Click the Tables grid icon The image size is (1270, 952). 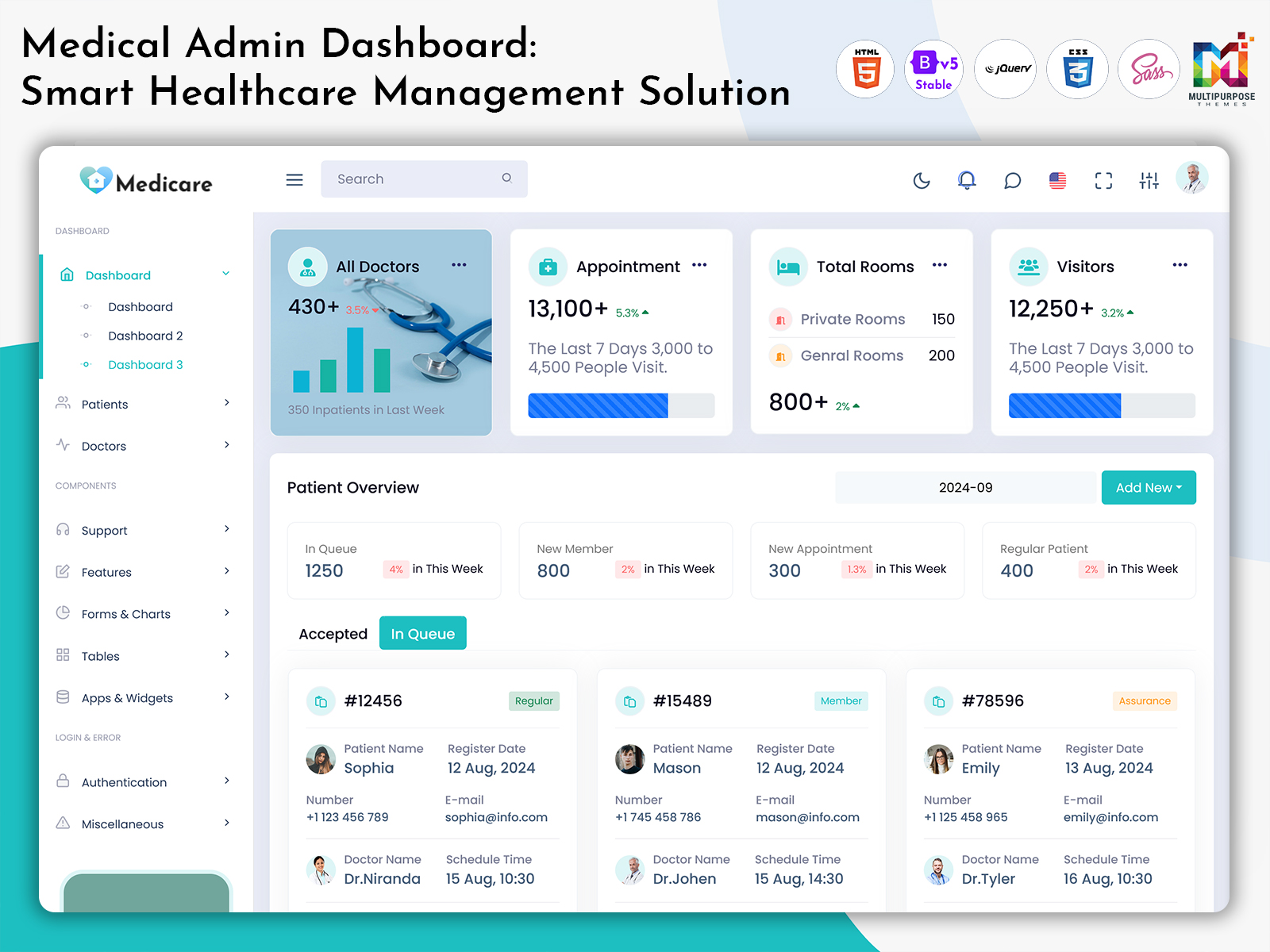tap(63, 654)
